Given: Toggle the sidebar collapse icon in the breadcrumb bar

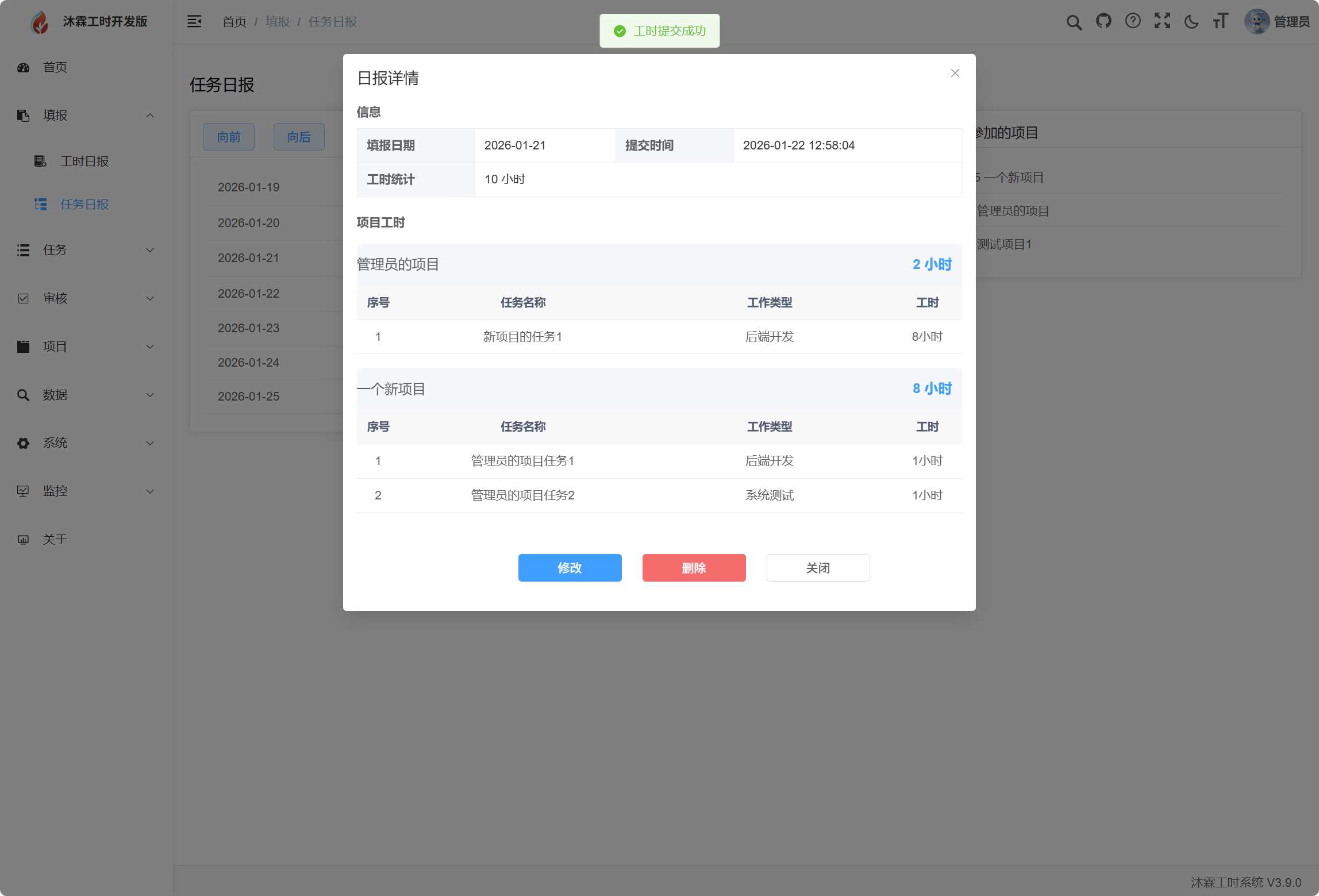Looking at the screenshot, I should (x=194, y=21).
